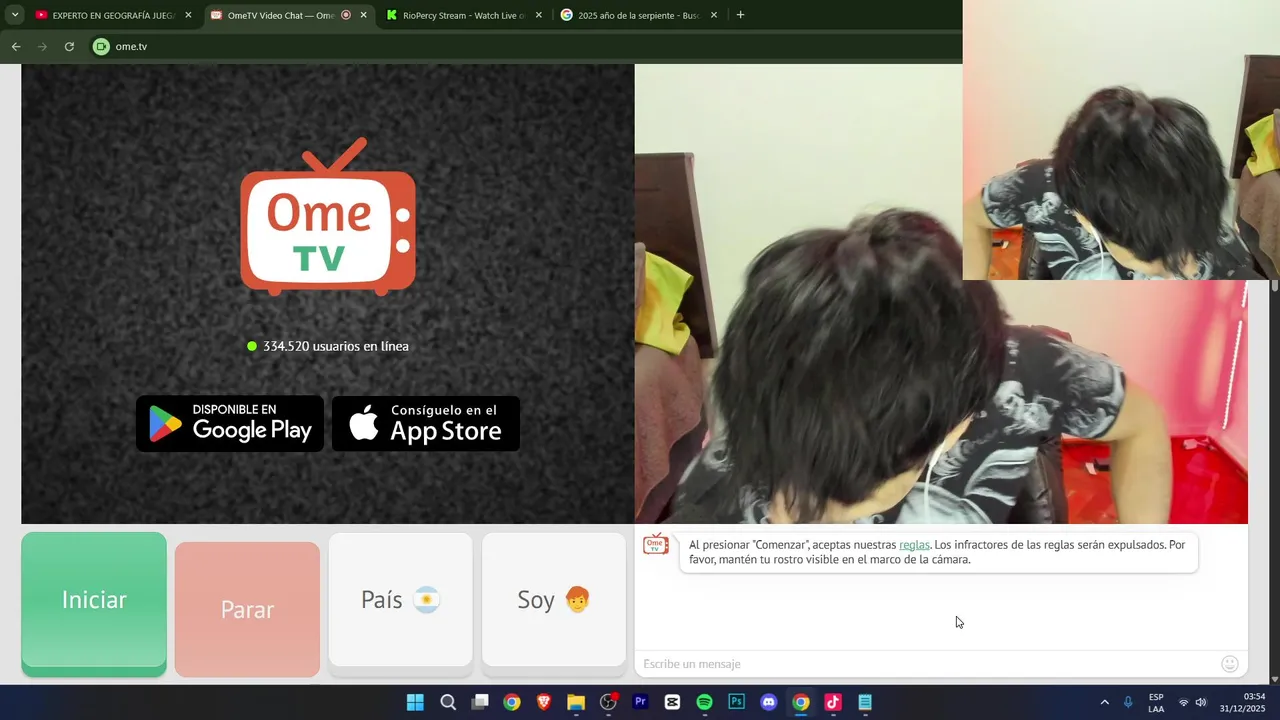Open File Explorer from the taskbar
Screen dimensions: 1280x720
pos(576,702)
